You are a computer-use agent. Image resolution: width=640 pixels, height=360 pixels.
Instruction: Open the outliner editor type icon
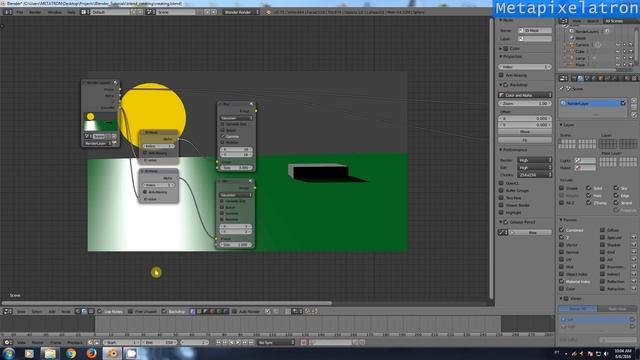coord(564,21)
